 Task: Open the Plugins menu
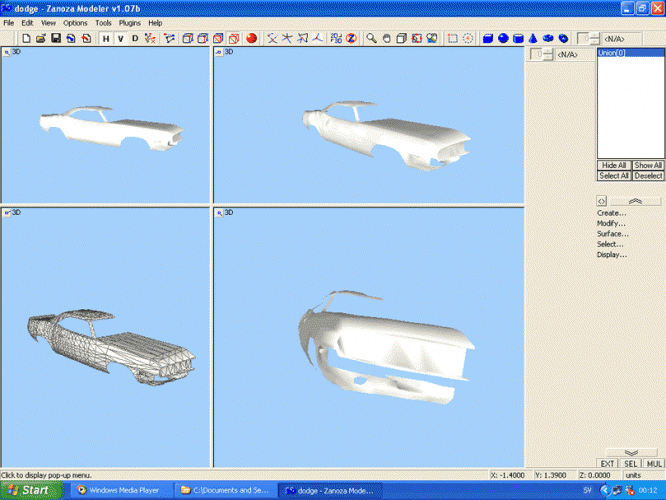pyautogui.click(x=130, y=22)
